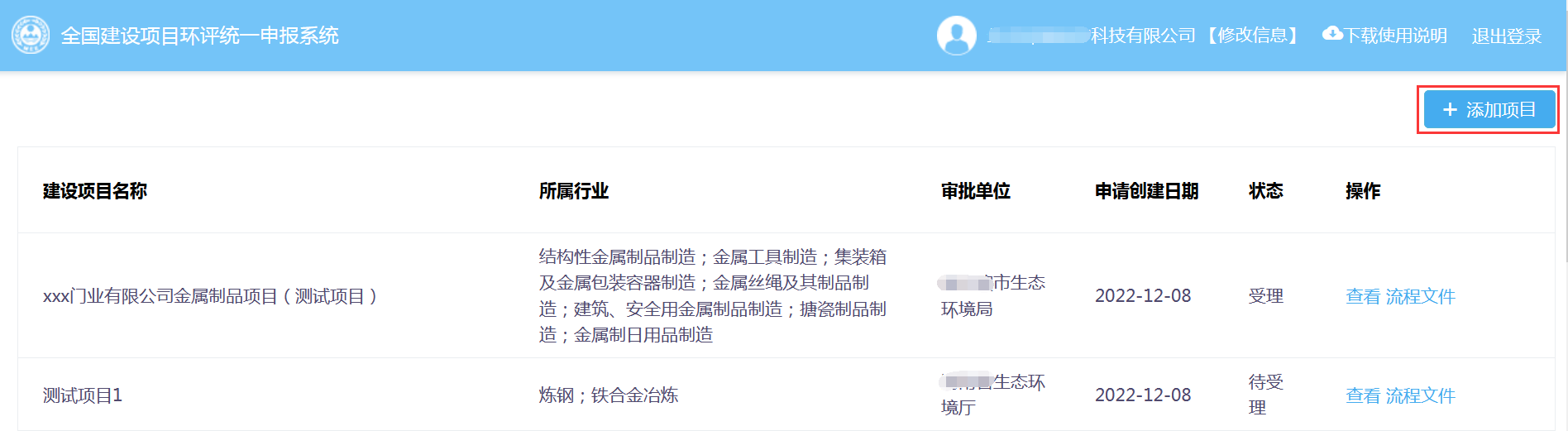
Task: Click the plus icon on 添加项目
Action: click(1449, 110)
